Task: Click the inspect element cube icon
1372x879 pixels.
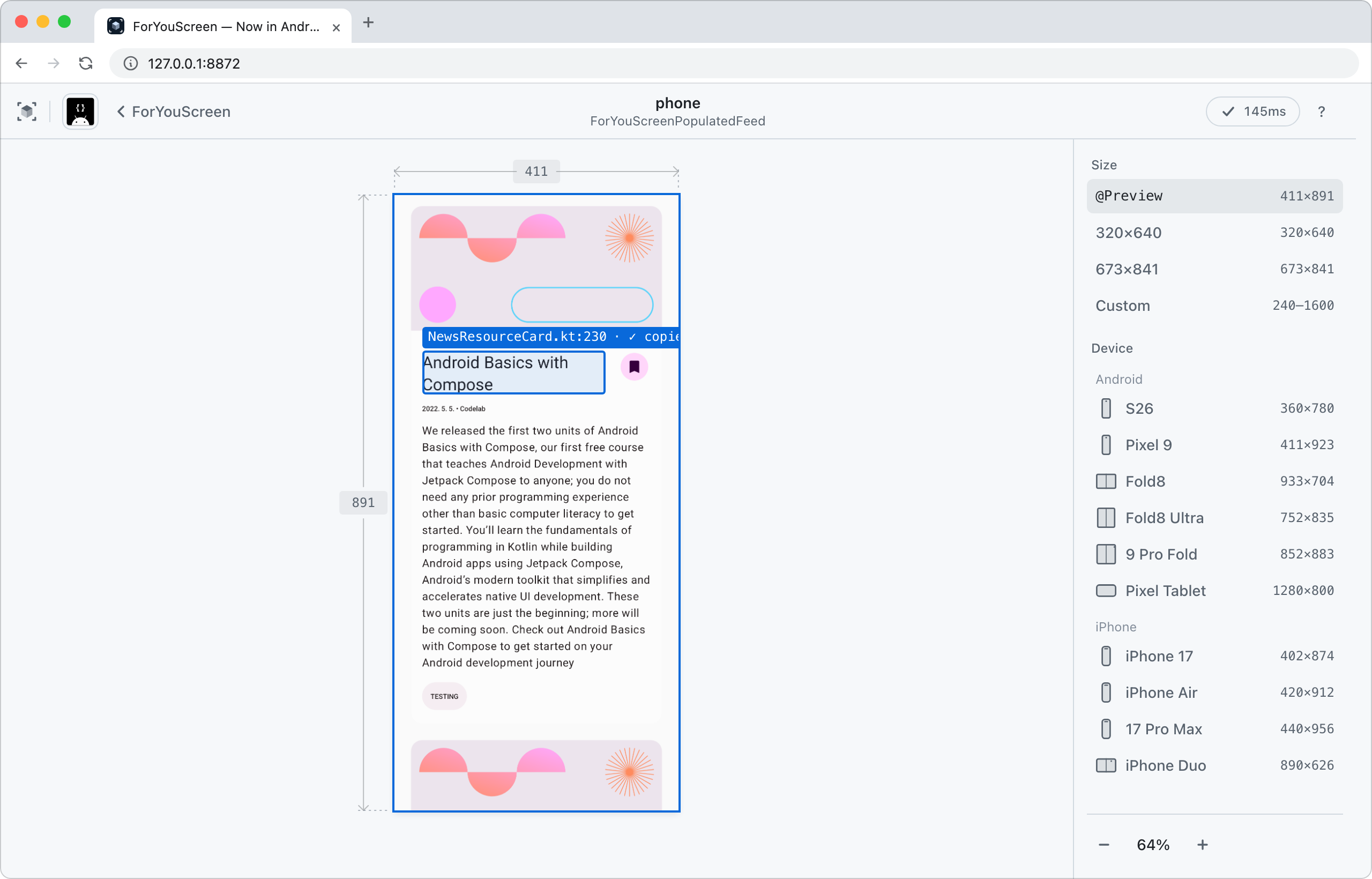Action: coord(27,111)
